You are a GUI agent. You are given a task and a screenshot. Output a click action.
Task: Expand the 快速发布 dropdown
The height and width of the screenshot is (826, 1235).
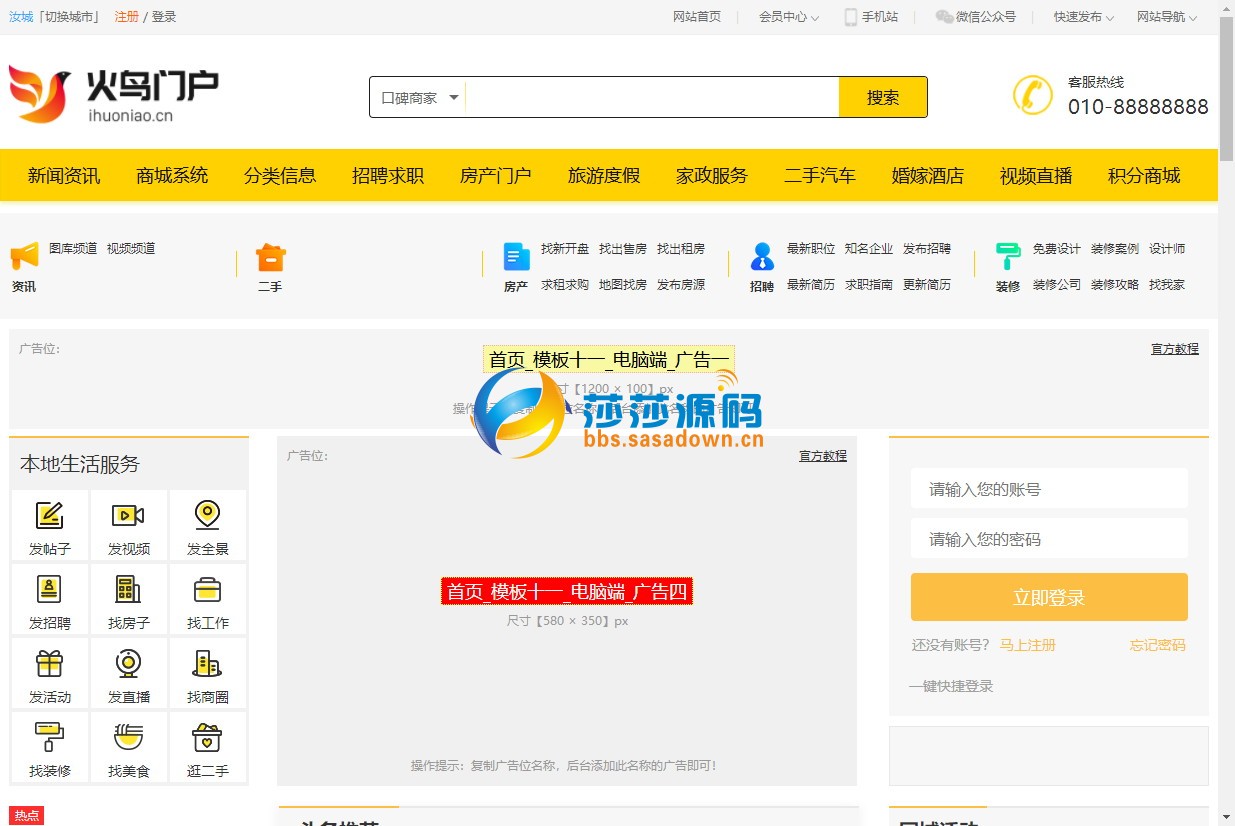point(1084,17)
